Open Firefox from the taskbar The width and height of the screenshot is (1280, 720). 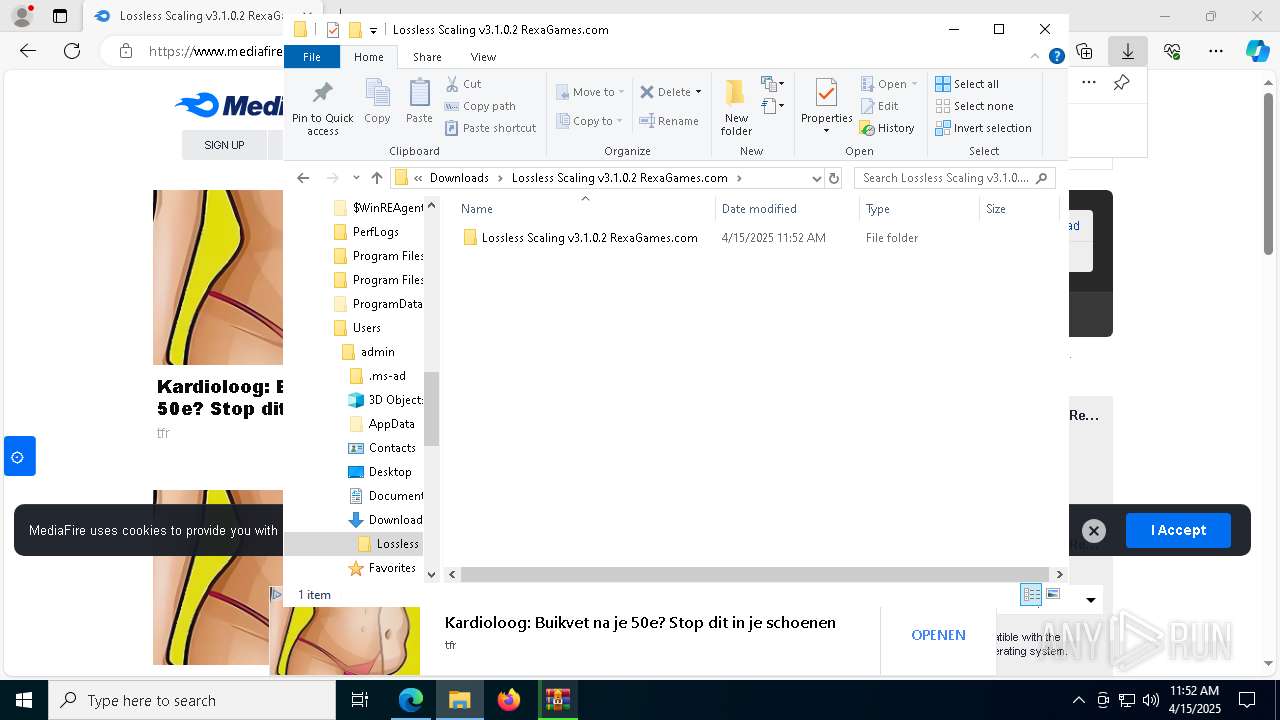pyautogui.click(x=509, y=701)
